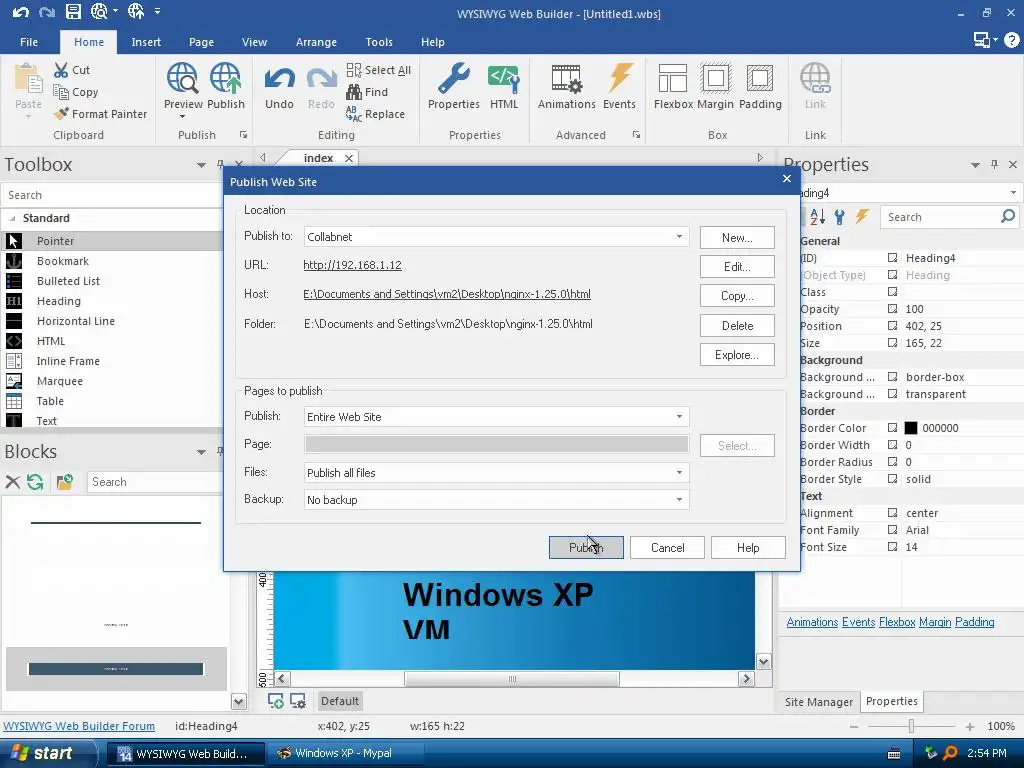Click the Explore... button
1024x768 pixels.
point(737,355)
